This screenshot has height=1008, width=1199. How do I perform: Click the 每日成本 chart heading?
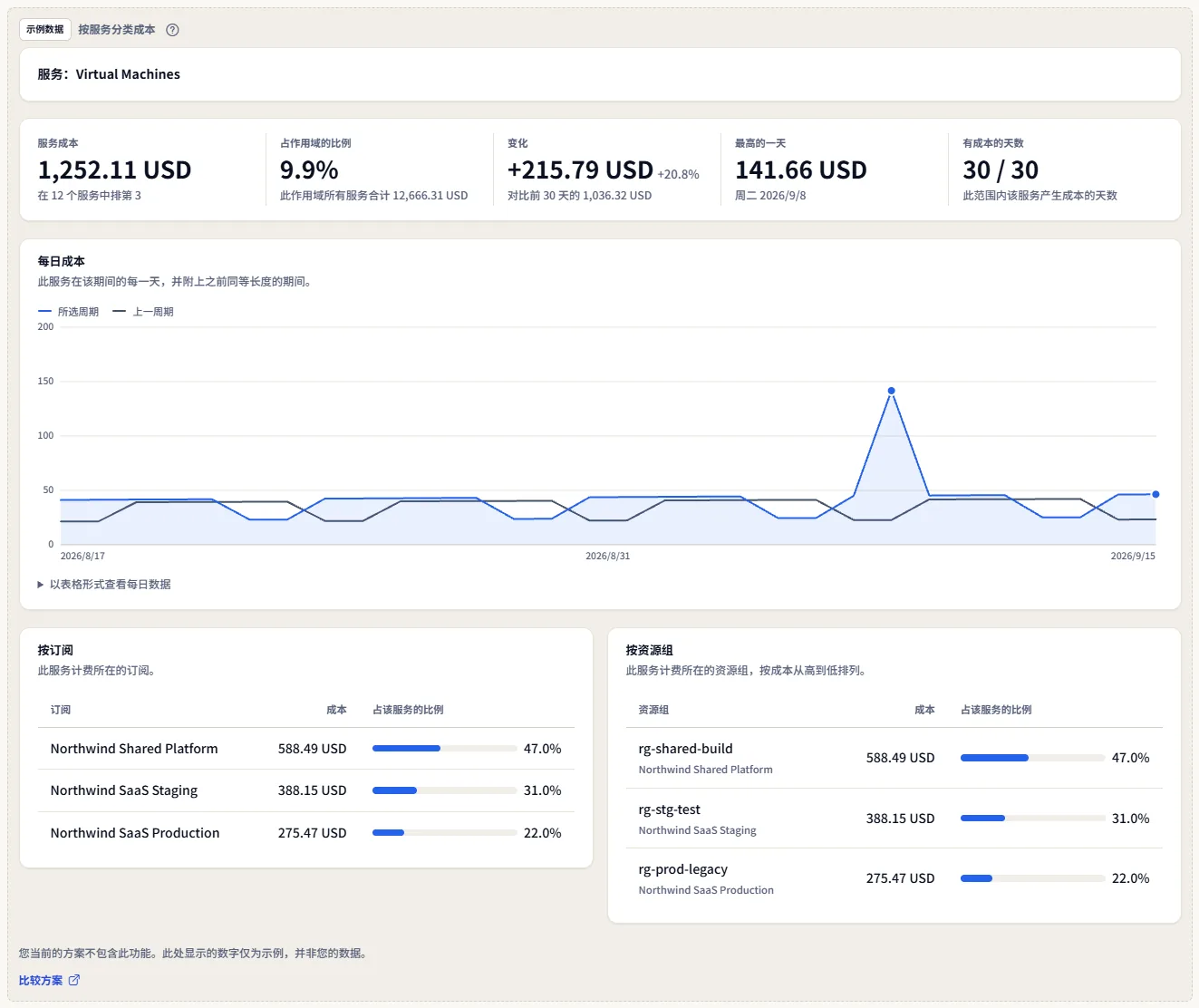(x=61, y=261)
